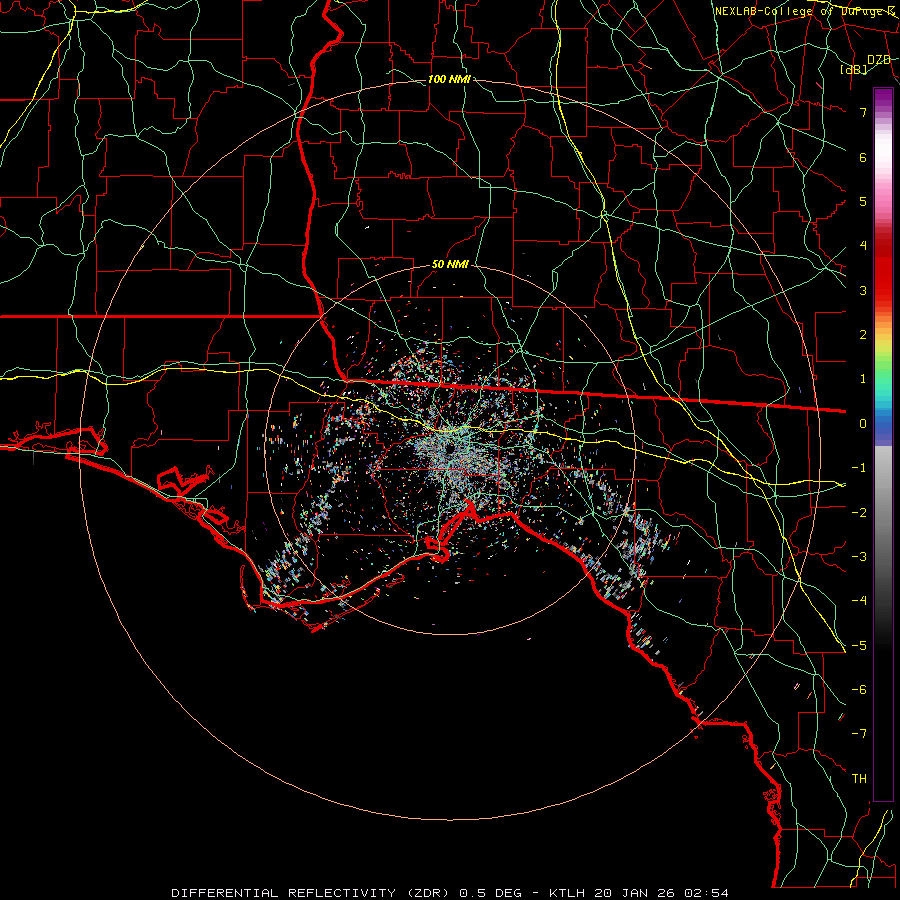
Task: Click the "-1" tick label on the color scale
Action: [859, 468]
